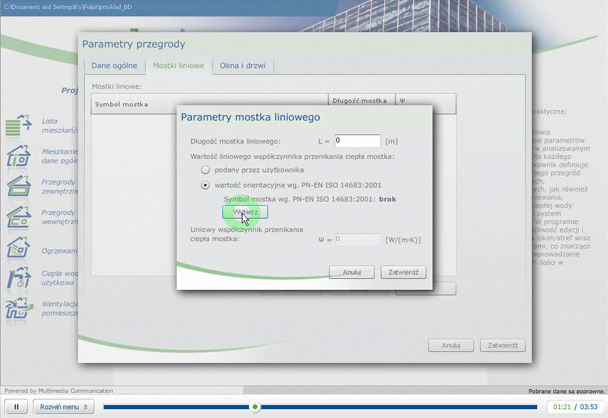Open the Wentylacja pomieszczeń icon
608x418 pixels.
[x=19, y=309]
